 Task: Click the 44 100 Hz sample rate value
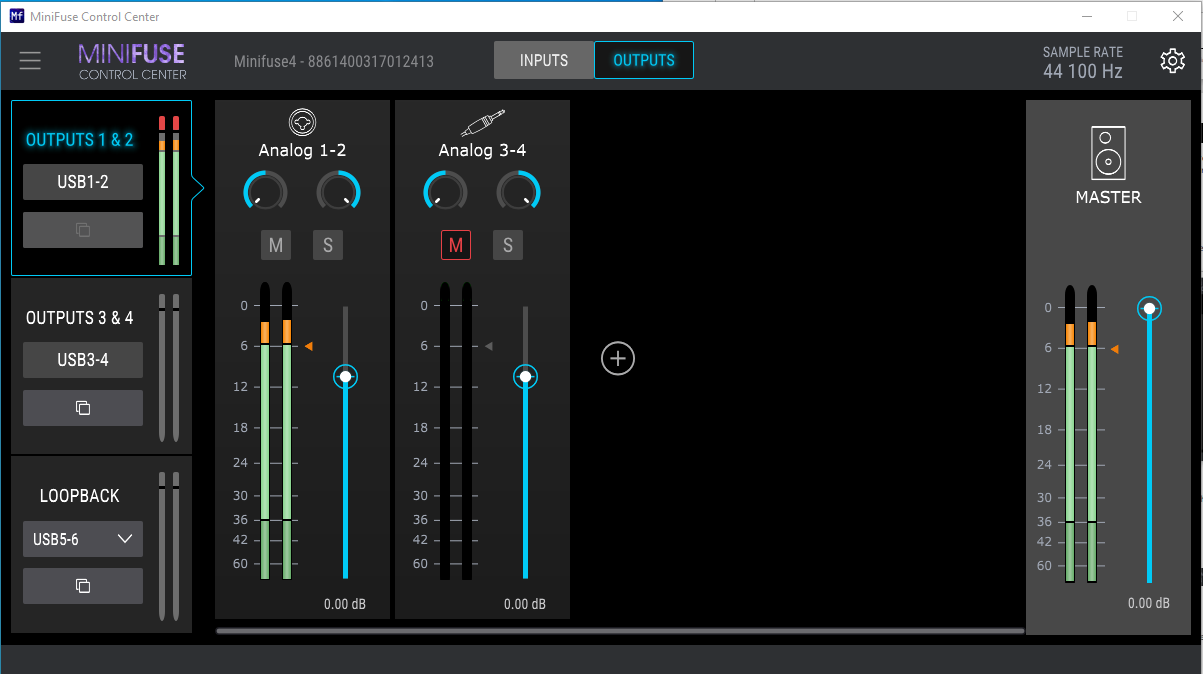1083,71
